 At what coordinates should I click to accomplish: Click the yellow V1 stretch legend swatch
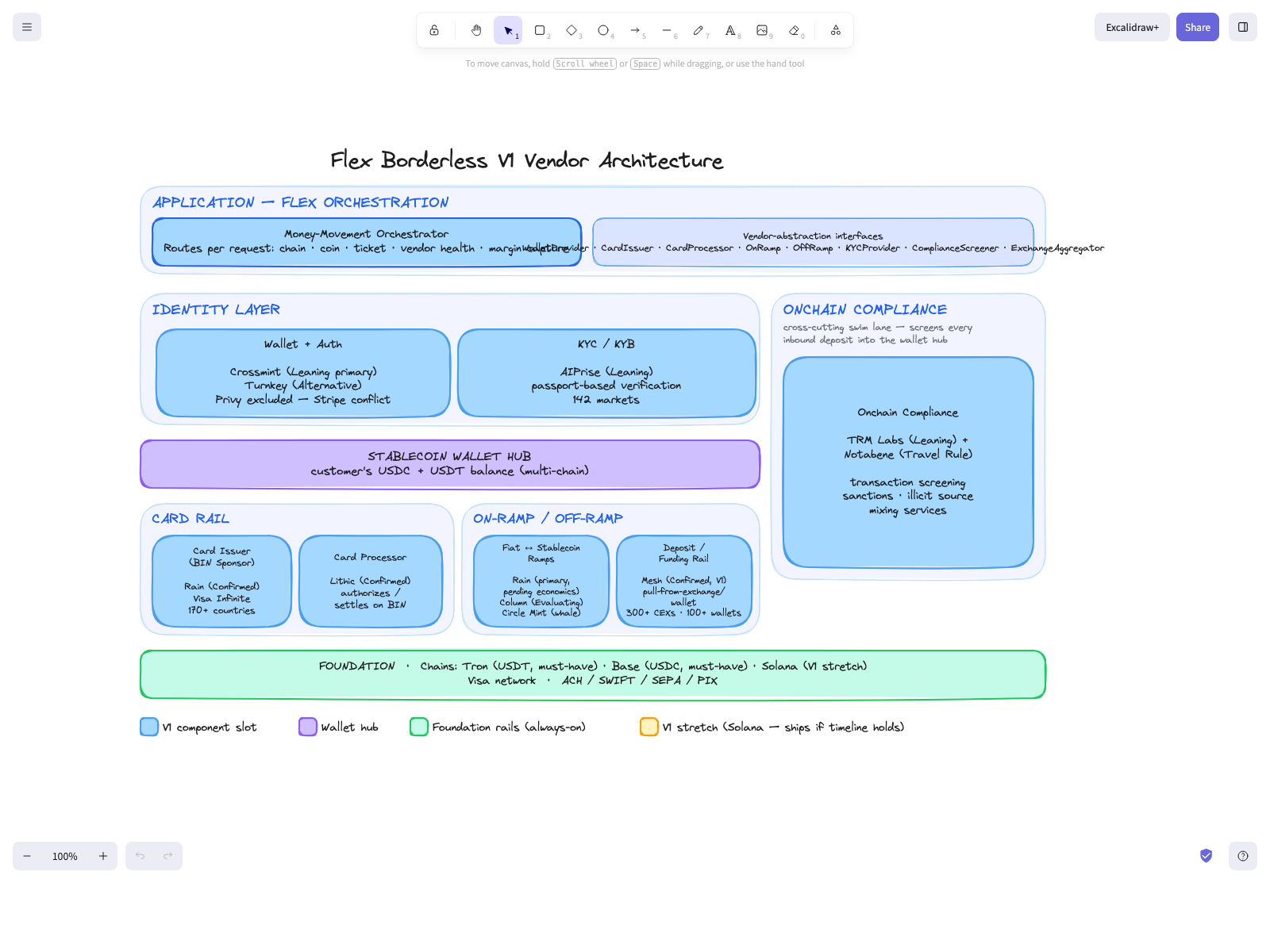point(649,727)
